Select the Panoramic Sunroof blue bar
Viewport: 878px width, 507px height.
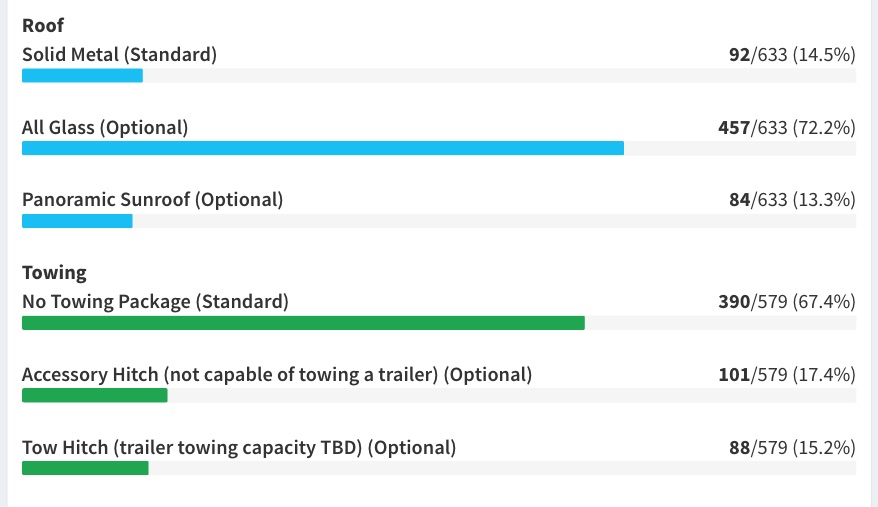pos(77,221)
